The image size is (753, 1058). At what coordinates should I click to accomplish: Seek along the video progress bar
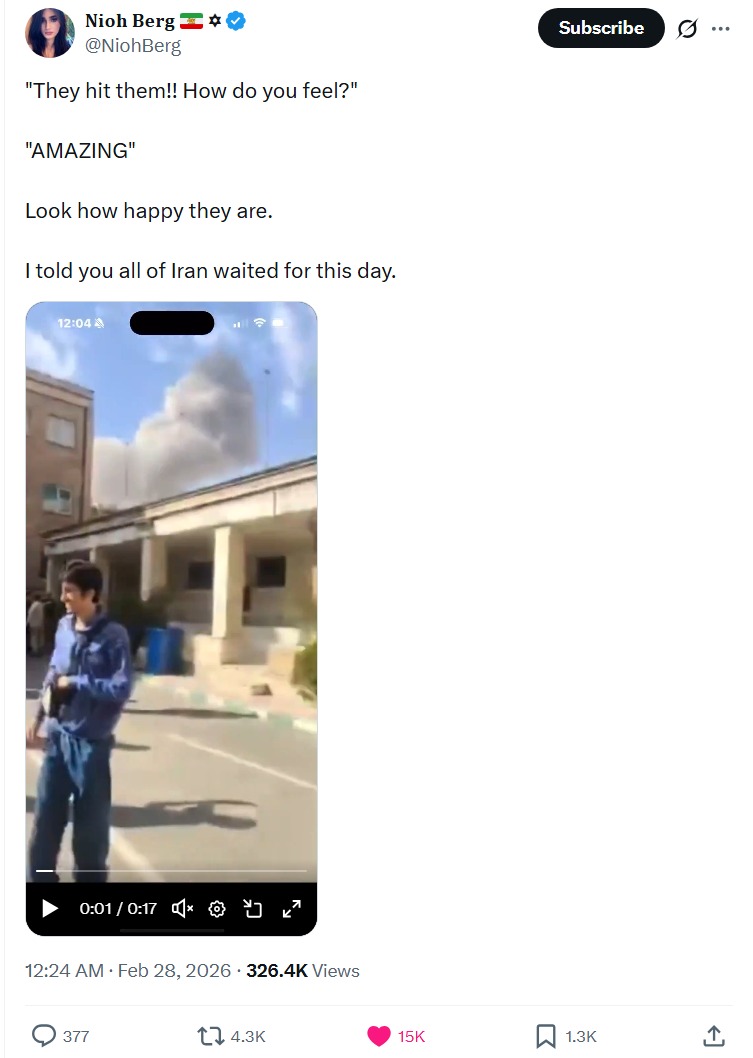[171, 870]
